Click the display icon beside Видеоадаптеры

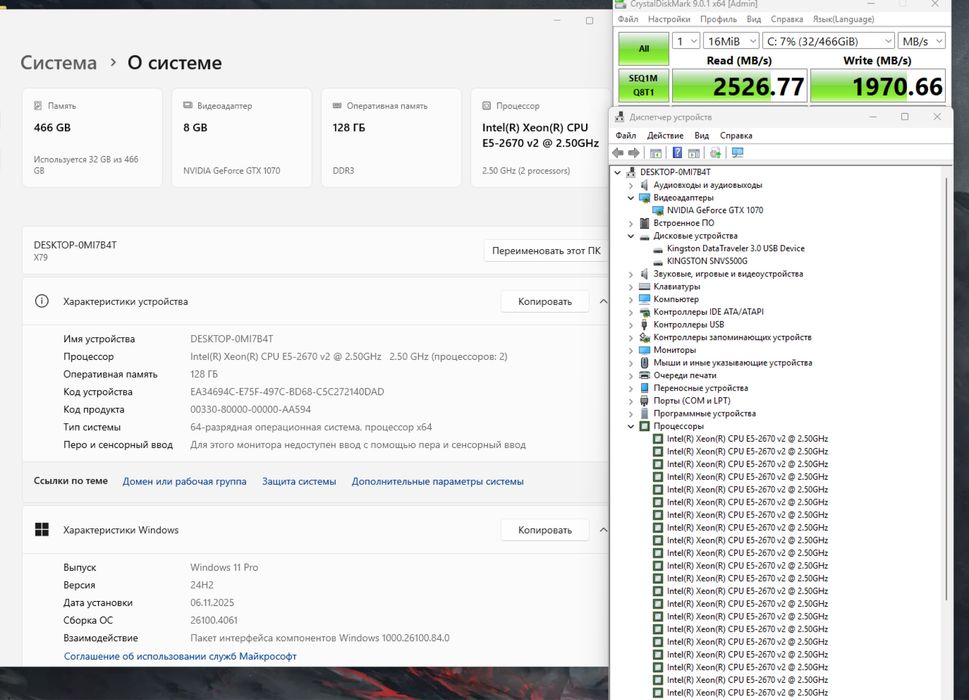pos(644,198)
